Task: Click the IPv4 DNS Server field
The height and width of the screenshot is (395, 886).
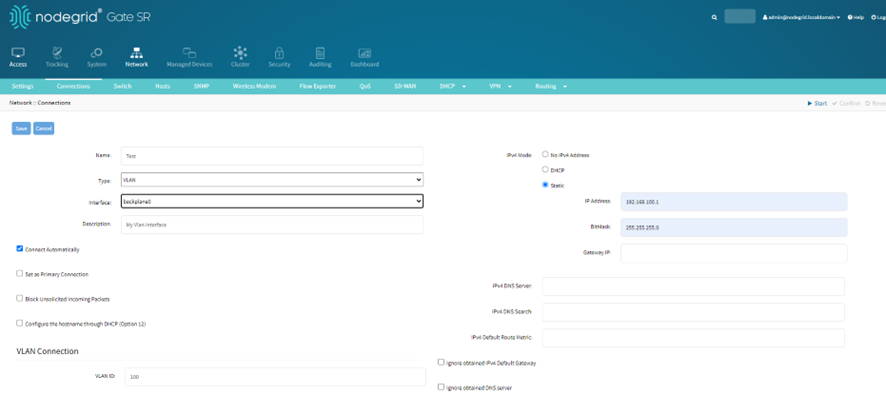Action: coord(693,287)
